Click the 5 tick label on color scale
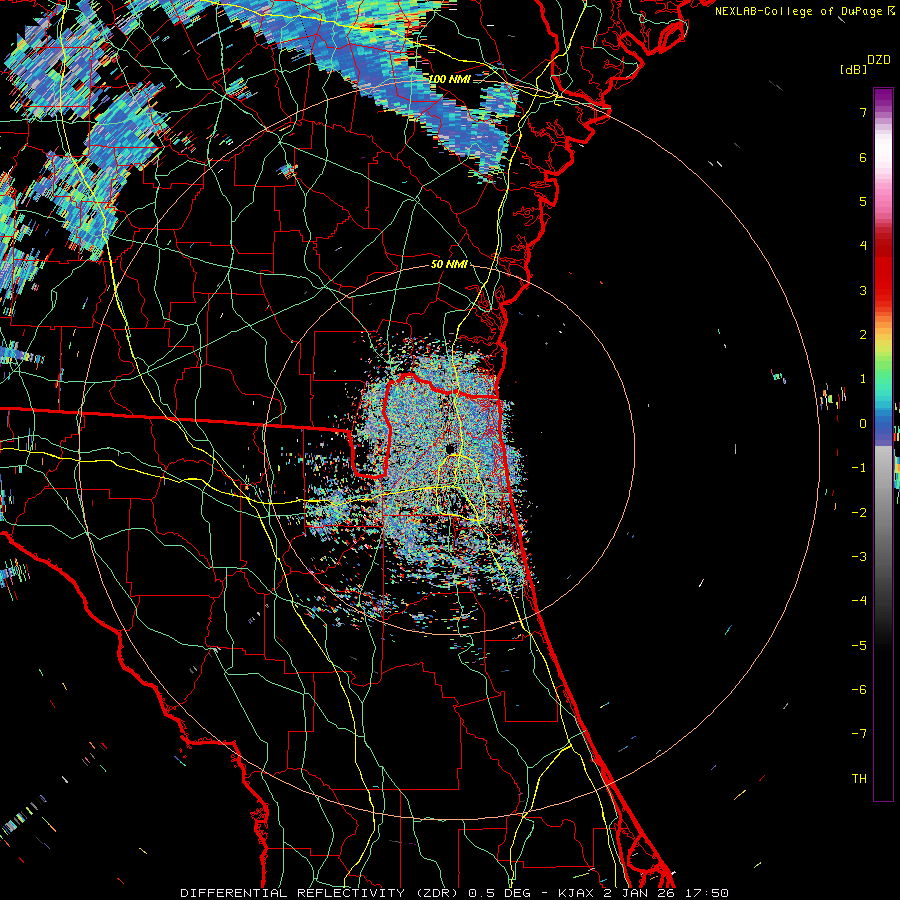The image size is (900, 900). coord(863,201)
